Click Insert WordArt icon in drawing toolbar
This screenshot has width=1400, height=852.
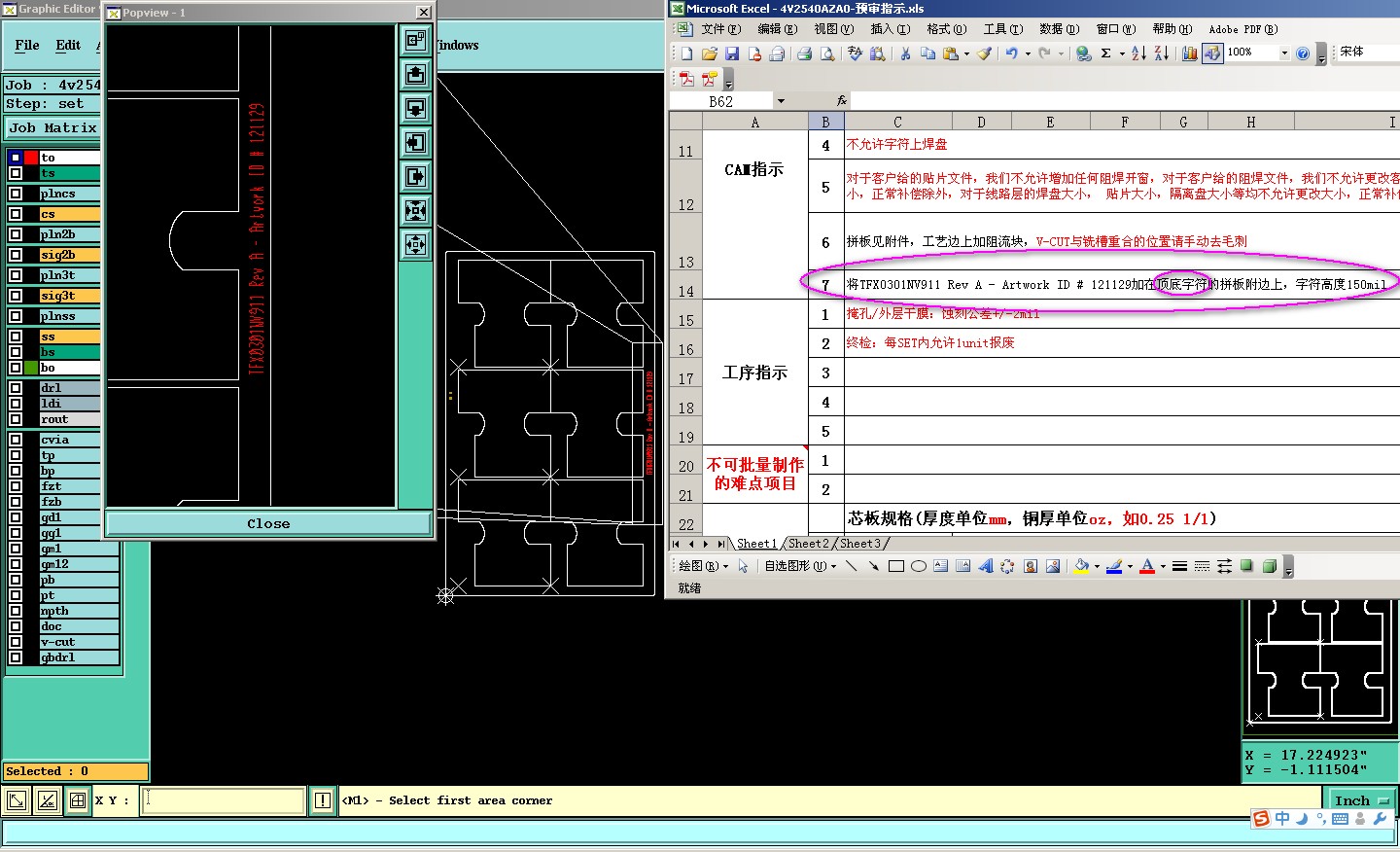[x=985, y=566]
